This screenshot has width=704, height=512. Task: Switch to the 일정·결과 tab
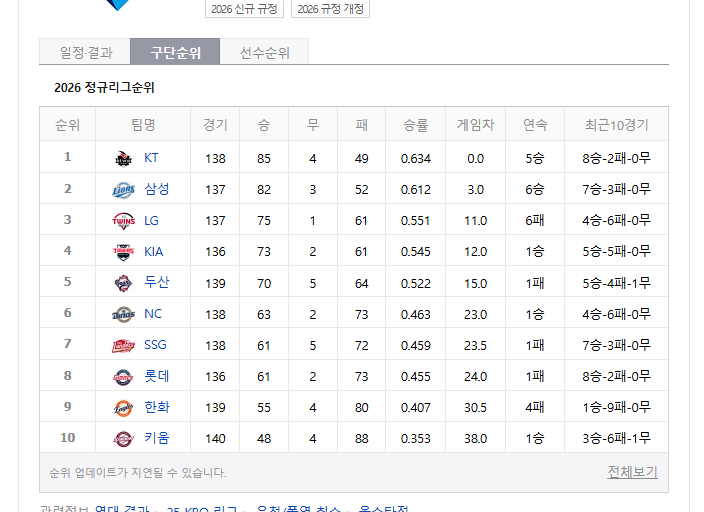pos(85,52)
